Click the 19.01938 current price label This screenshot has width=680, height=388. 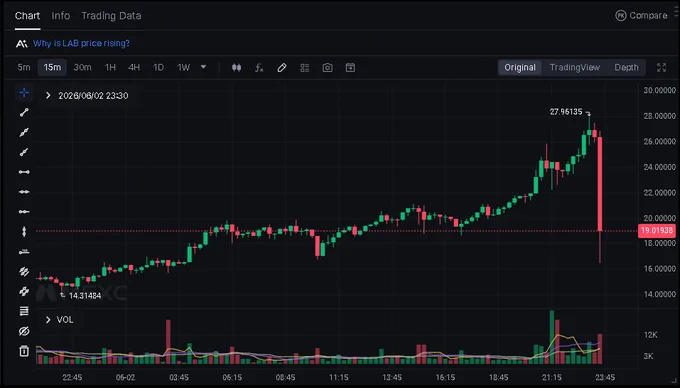tap(657, 231)
